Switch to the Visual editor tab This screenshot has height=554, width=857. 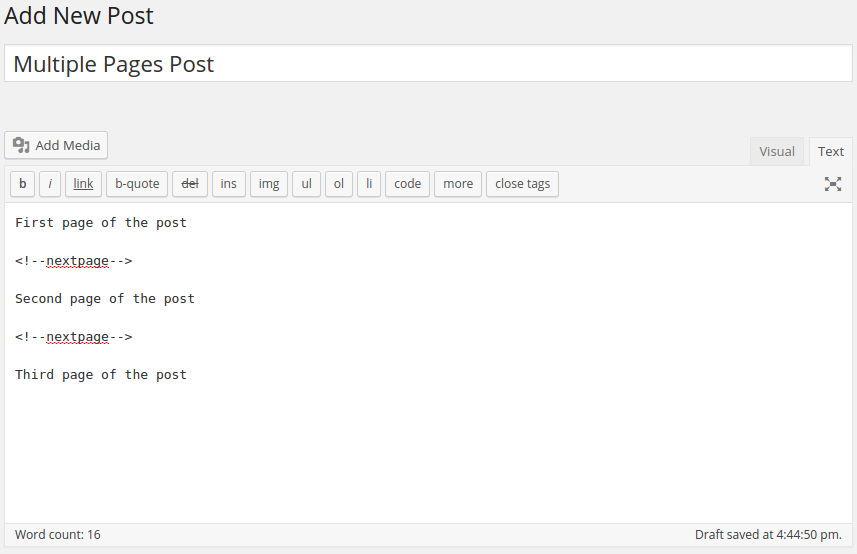(777, 152)
